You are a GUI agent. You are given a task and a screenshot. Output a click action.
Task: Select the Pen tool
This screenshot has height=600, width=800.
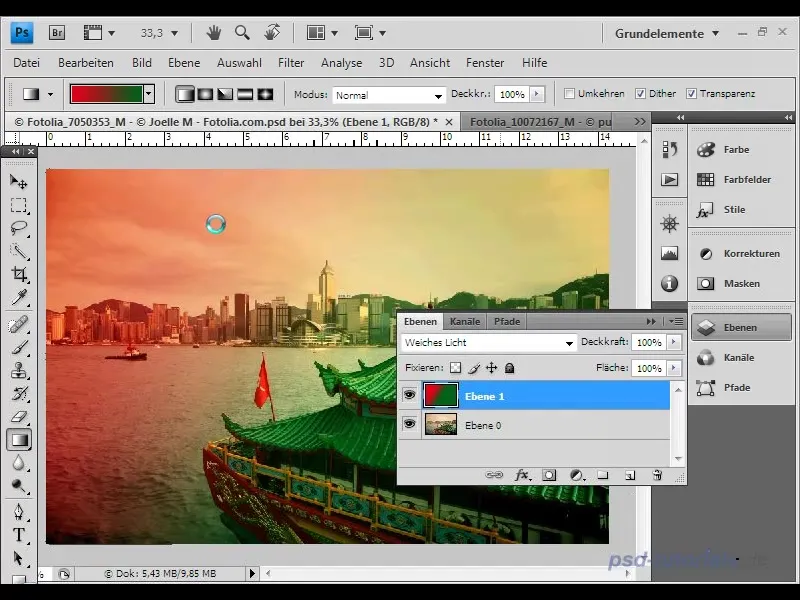pos(19,512)
